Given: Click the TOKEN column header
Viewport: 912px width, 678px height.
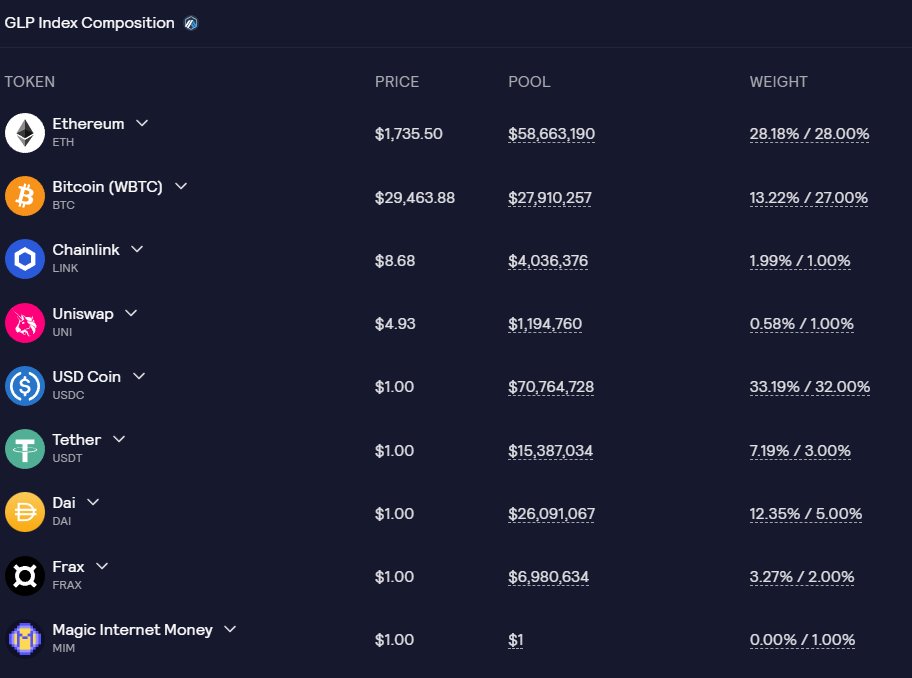Looking at the screenshot, I should (30, 82).
